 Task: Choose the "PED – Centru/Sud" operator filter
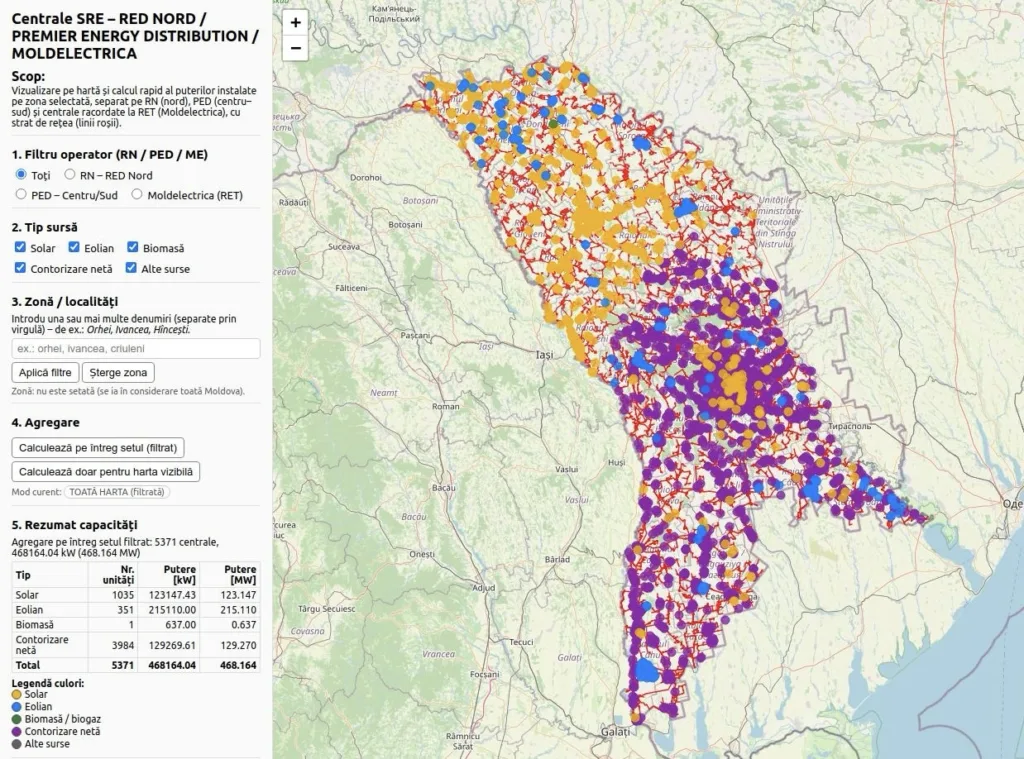click(x=20, y=194)
